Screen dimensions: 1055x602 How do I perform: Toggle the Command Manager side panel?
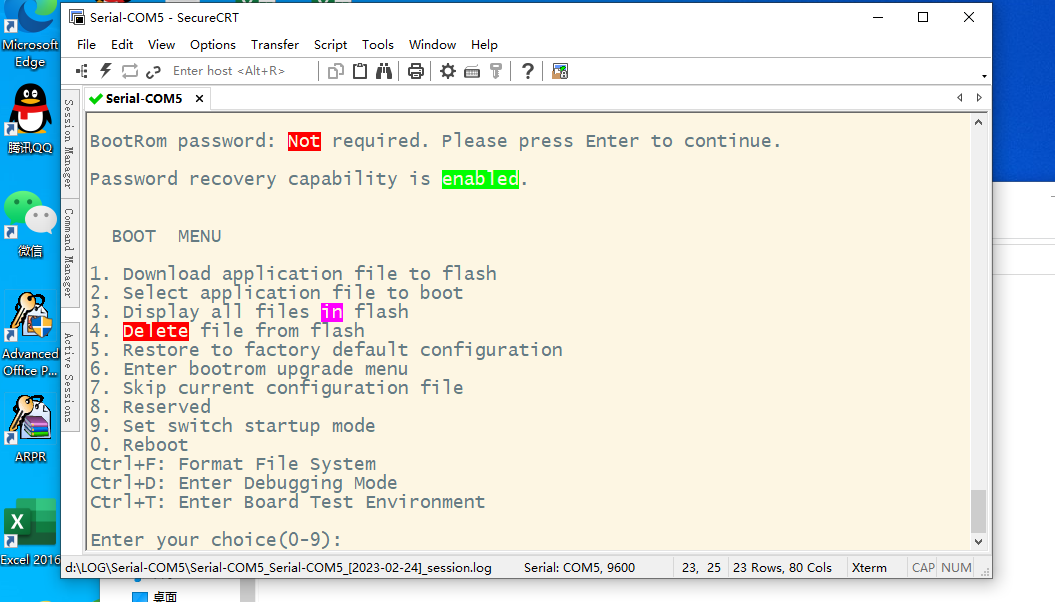pos(69,252)
